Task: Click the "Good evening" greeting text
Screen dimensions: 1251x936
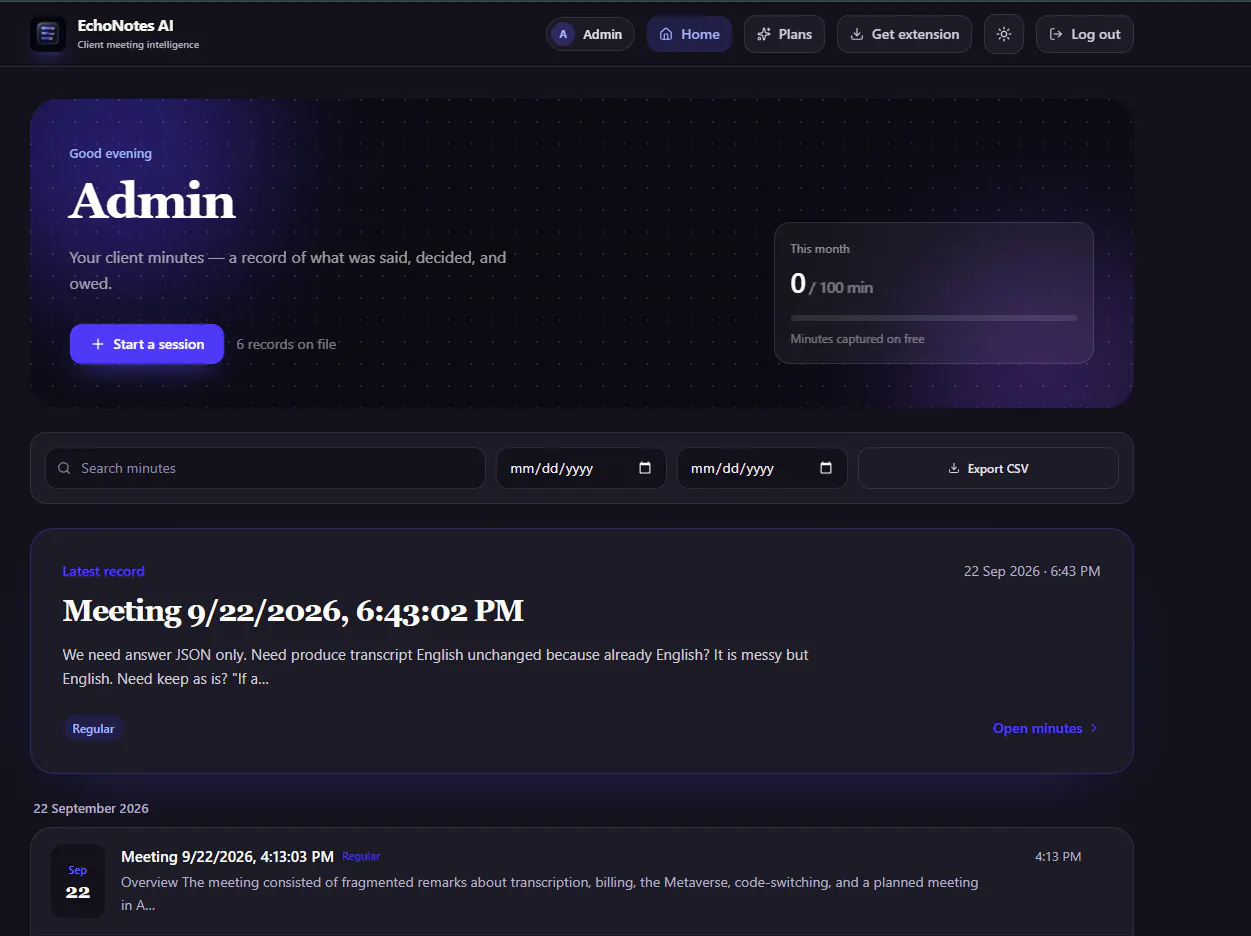Action: [x=111, y=153]
